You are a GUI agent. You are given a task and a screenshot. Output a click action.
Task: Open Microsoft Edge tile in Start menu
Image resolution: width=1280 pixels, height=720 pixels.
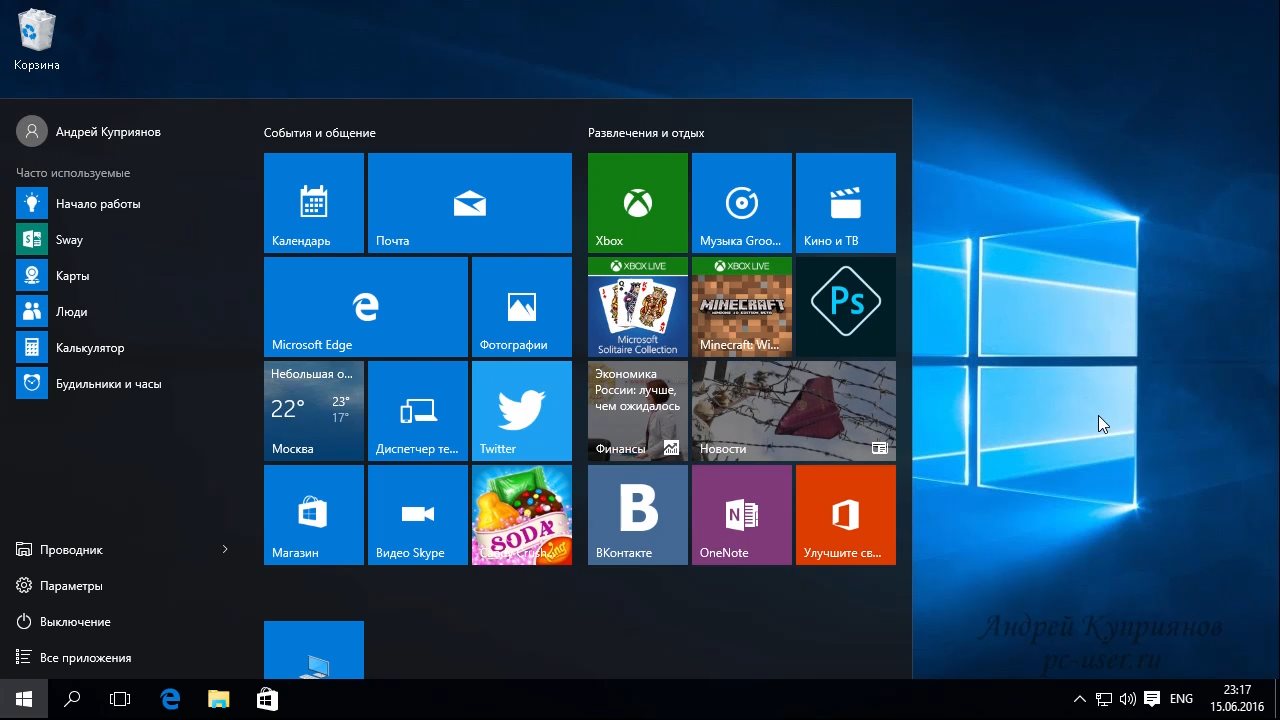click(x=365, y=306)
